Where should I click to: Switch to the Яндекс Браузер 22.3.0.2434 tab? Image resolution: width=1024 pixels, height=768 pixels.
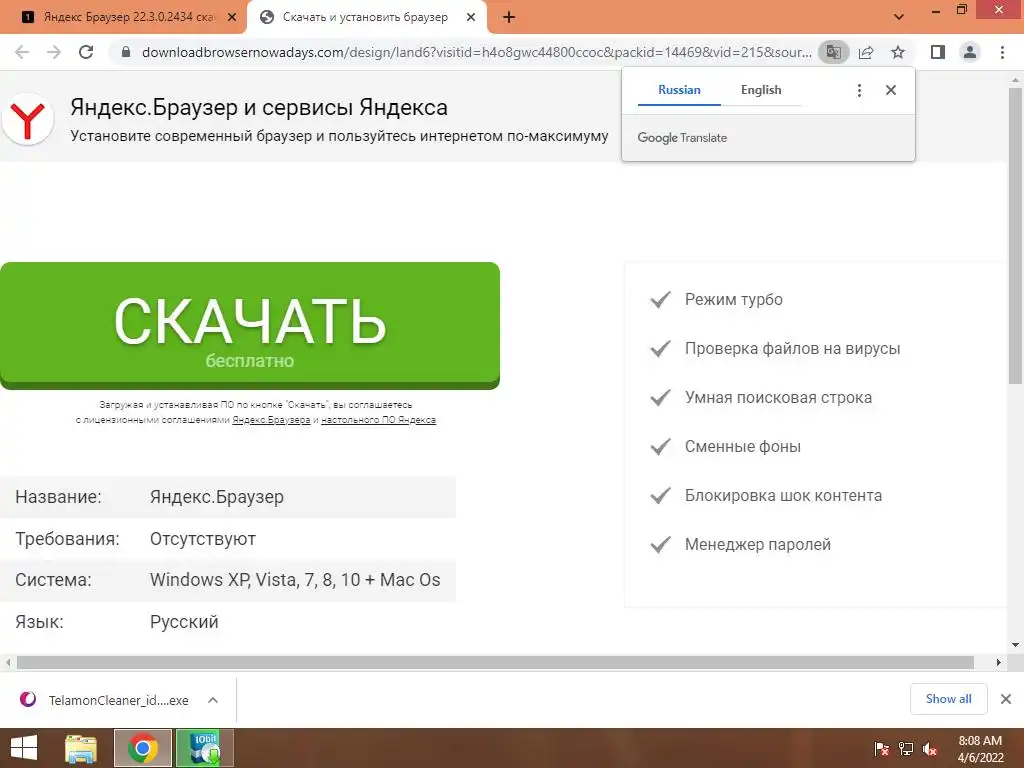coord(124,17)
